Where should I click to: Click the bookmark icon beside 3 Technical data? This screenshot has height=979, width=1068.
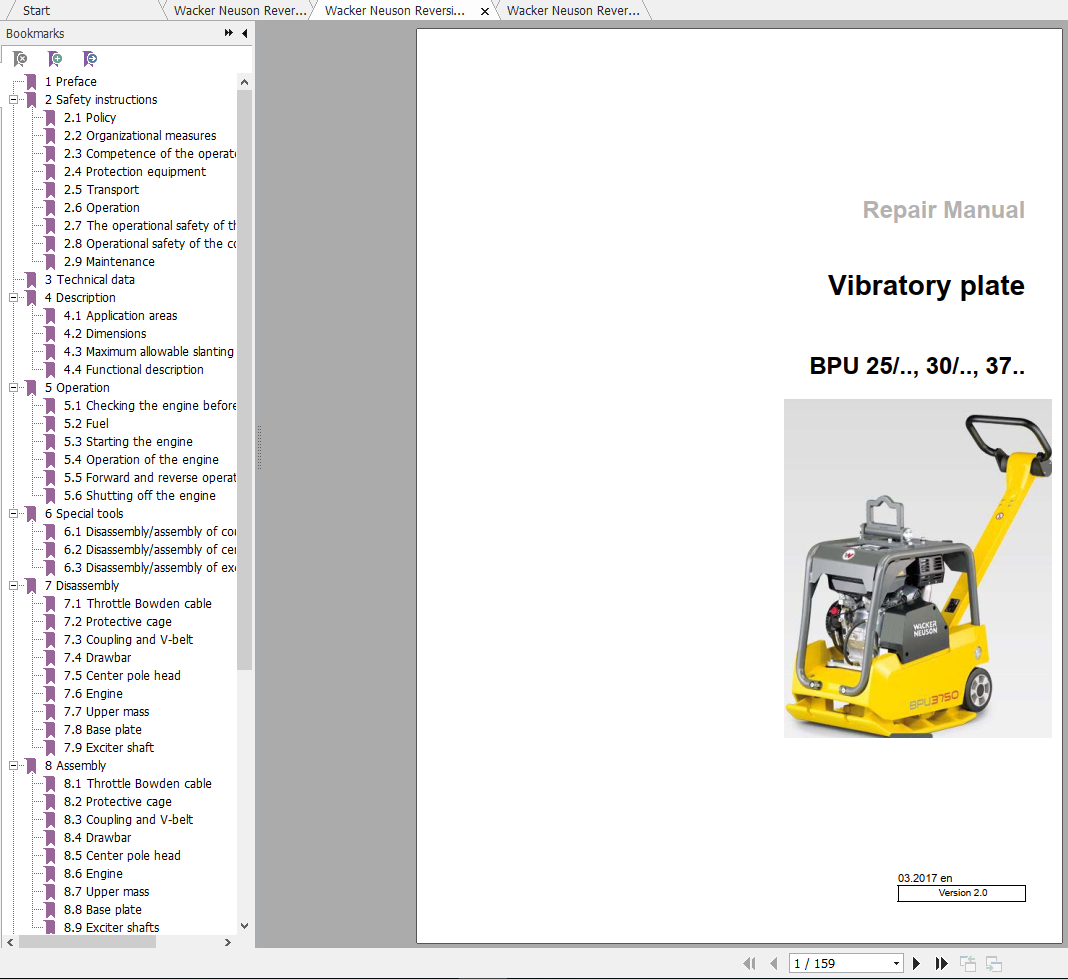click(x=31, y=280)
